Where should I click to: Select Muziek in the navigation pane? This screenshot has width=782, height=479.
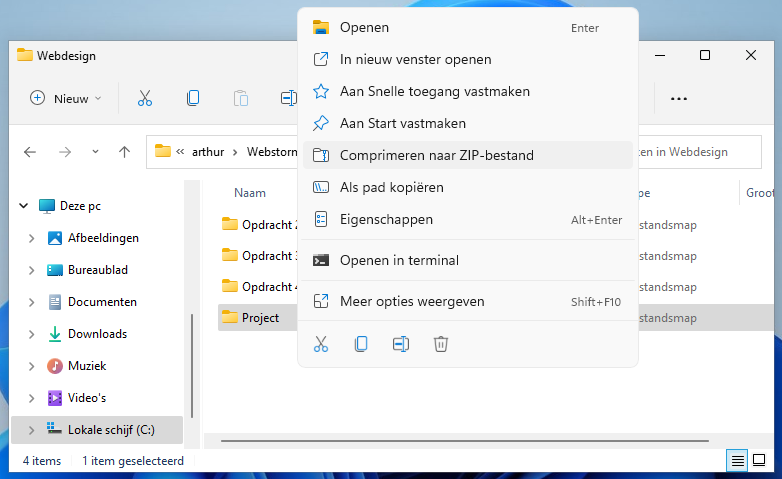(x=87, y=366)
